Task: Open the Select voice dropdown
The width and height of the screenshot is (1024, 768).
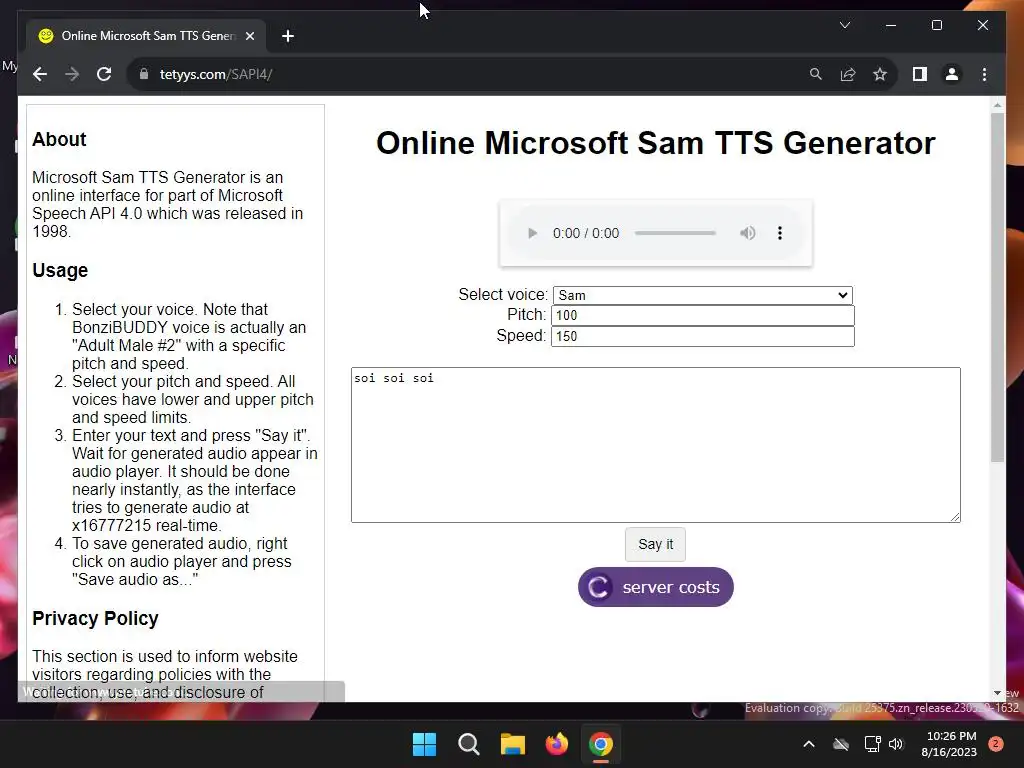Action: point(703,295)
